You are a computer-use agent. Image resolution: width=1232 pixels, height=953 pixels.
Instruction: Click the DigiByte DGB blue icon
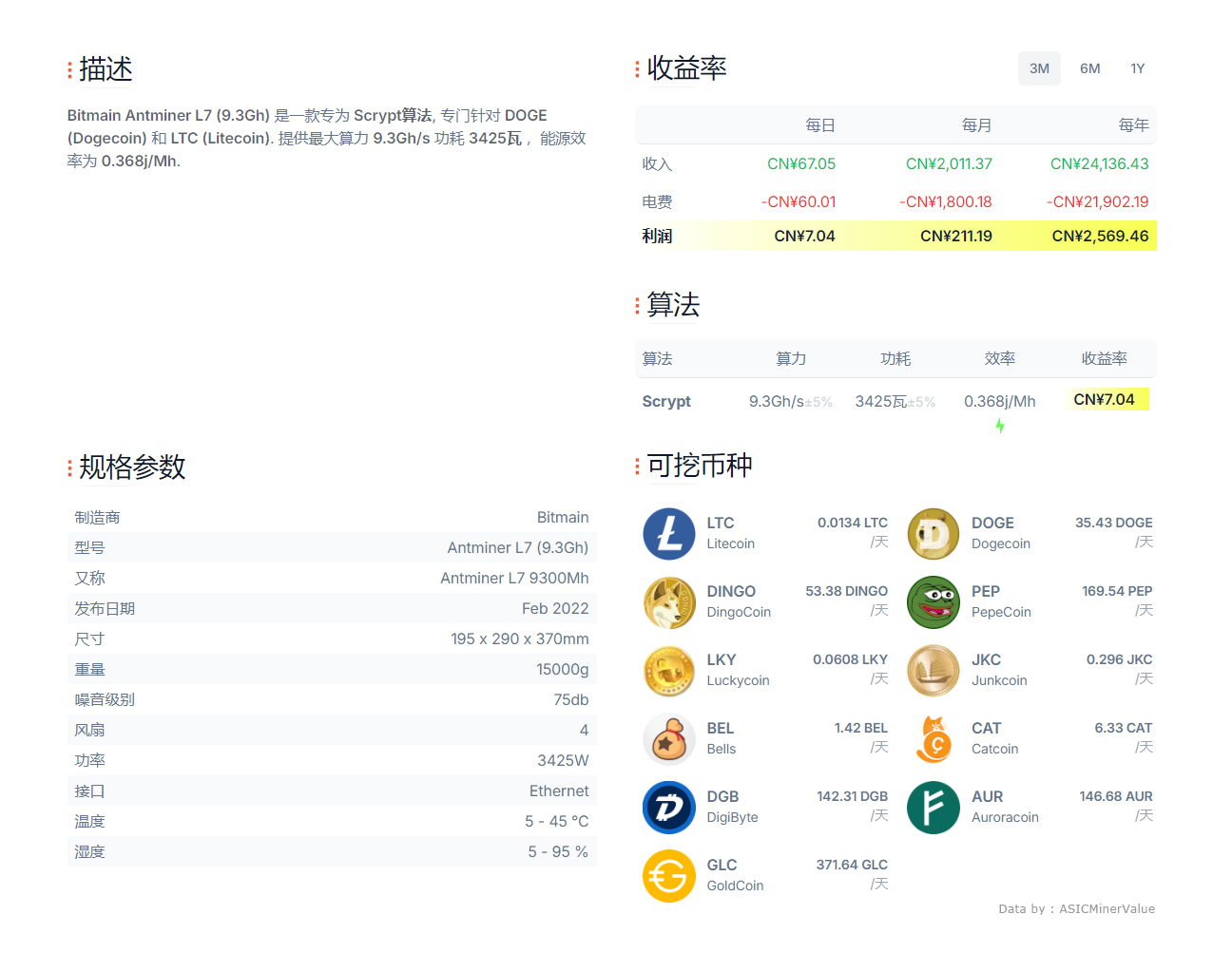(669, 808)
